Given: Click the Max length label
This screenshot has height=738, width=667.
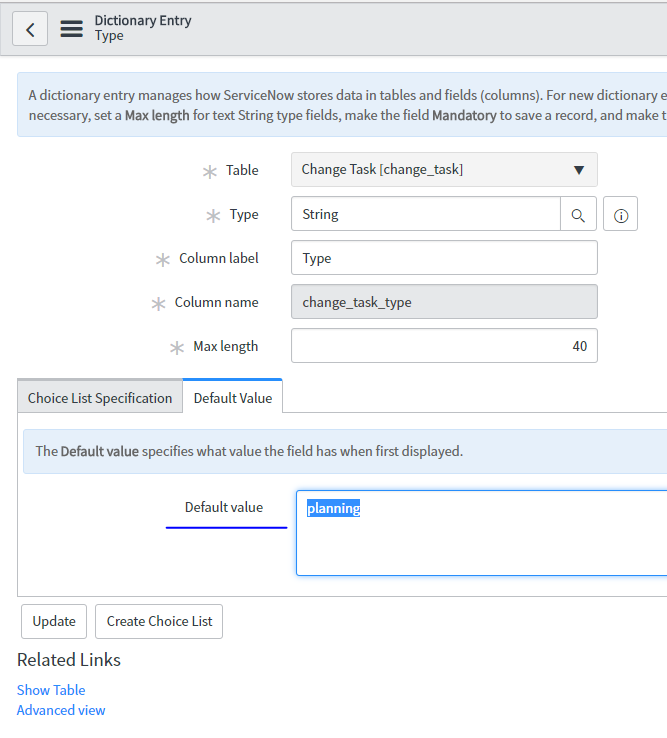Looking at the screenshot, I should [x=225, y=346].
